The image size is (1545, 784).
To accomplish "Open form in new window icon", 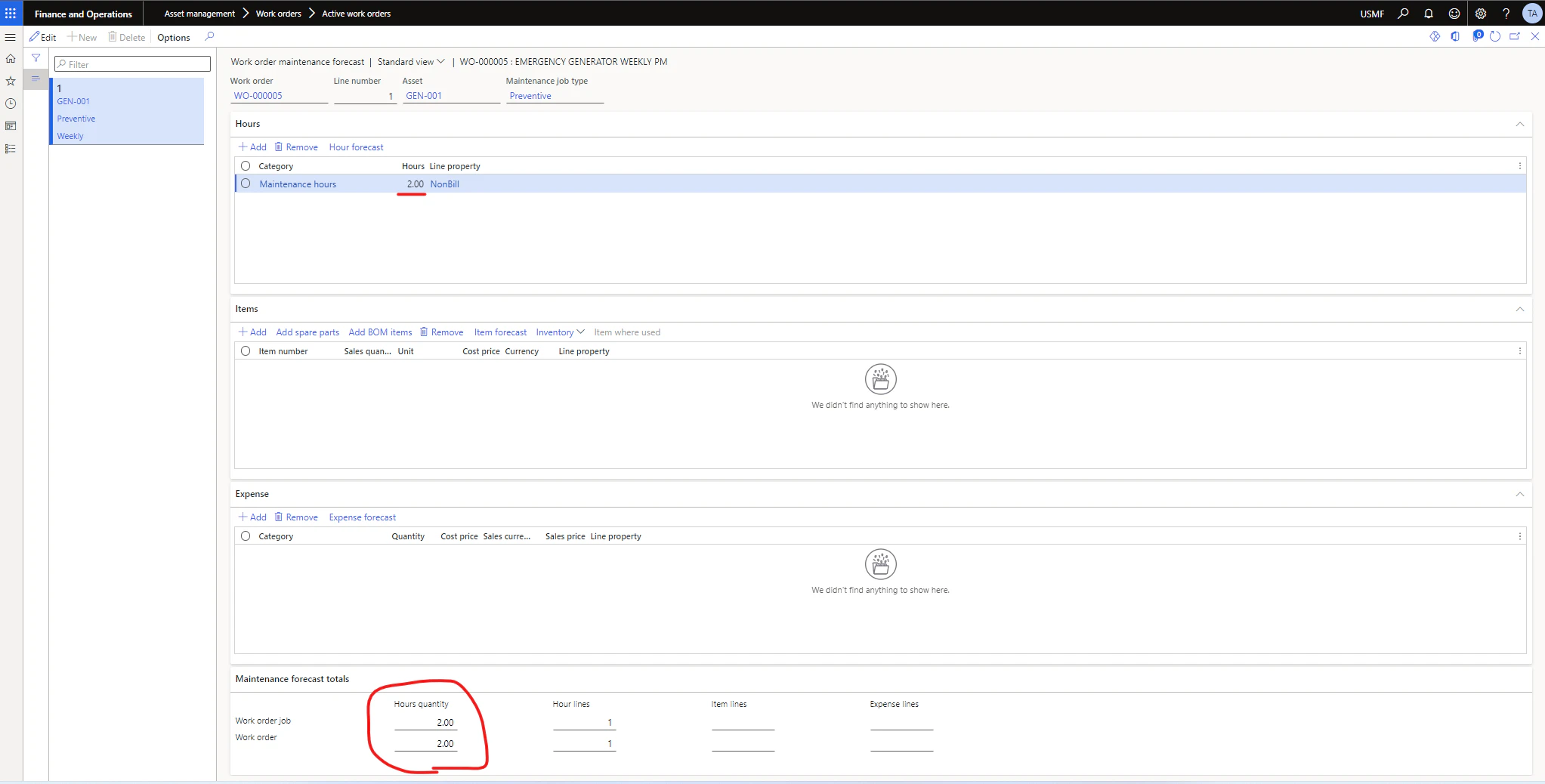I will pyautogui.click(x=1515, y=36).
